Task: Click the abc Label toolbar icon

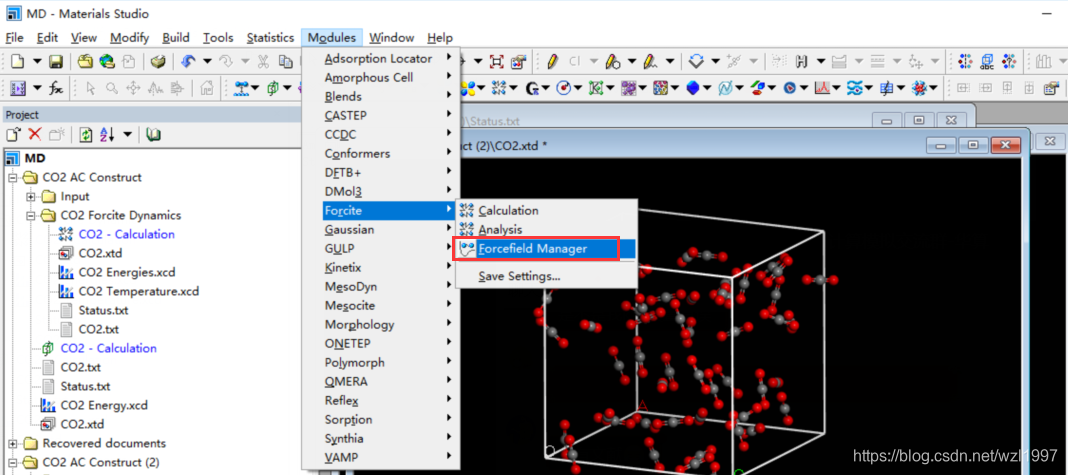Action: coord(987,61)
